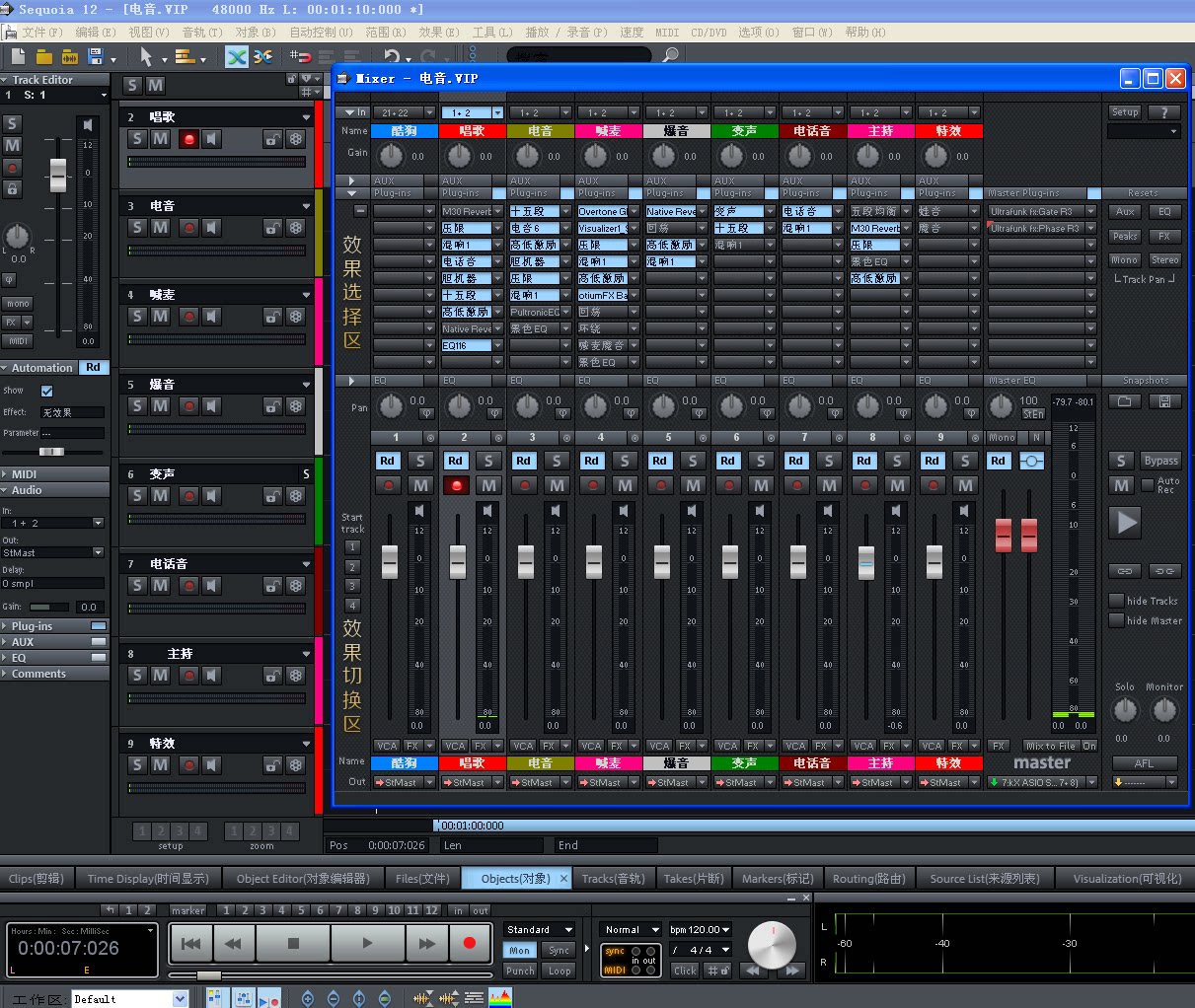Toggle Solo on mixer channel 3
The height and width of the screenshot is (1008, 1195).
click(x=557, y=461)
